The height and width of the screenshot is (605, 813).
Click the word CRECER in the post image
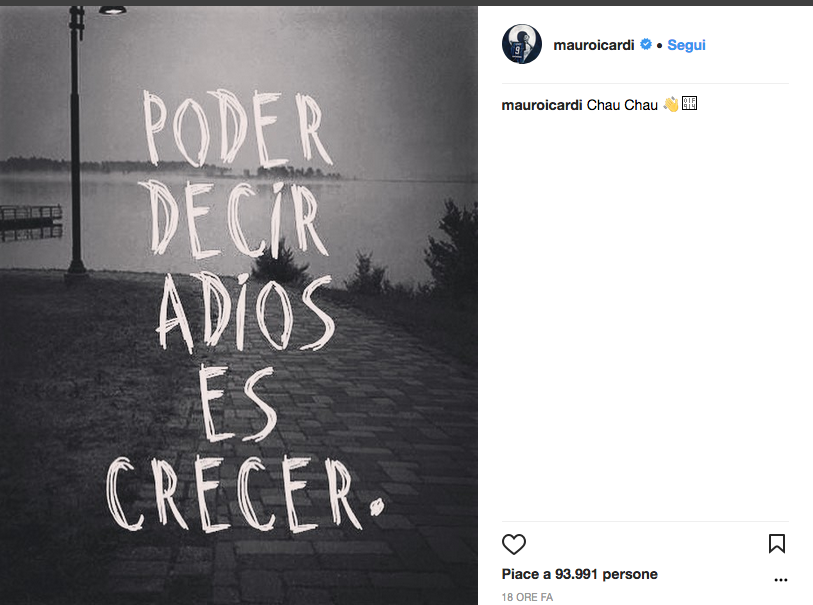pyautogui.click(x=244, y=495)
